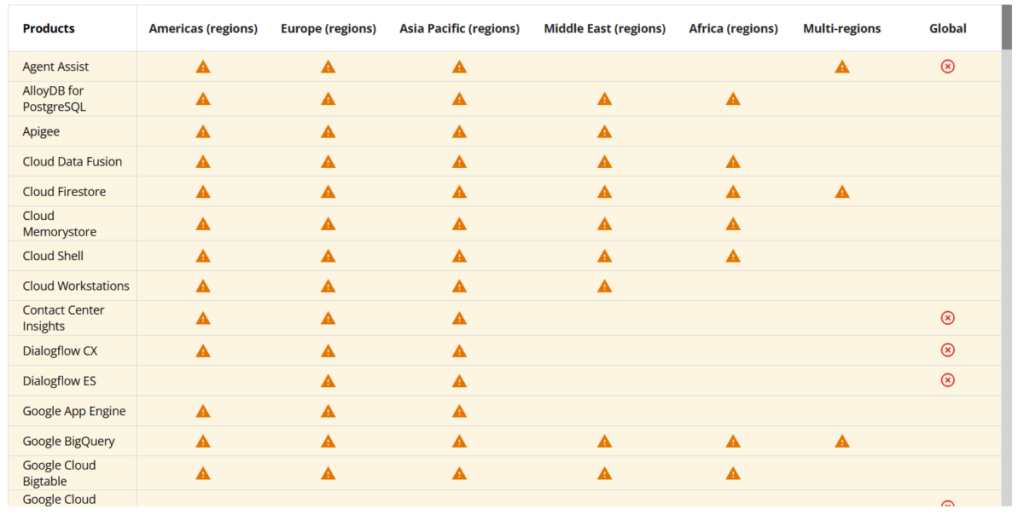Click Apigee warning icon under Middle East

pyautogui.click(x=604, y=132)
